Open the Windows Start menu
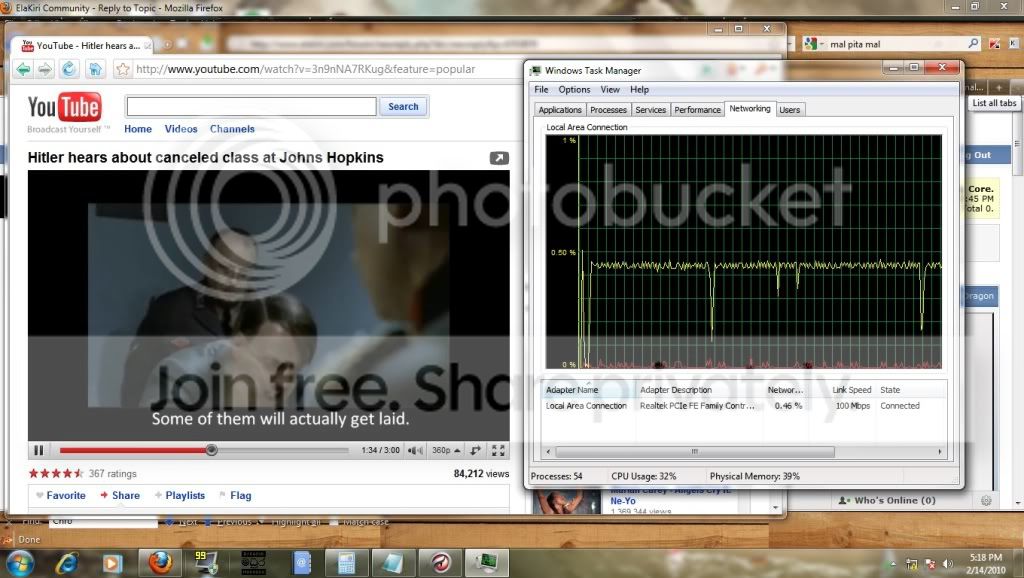 19,563
